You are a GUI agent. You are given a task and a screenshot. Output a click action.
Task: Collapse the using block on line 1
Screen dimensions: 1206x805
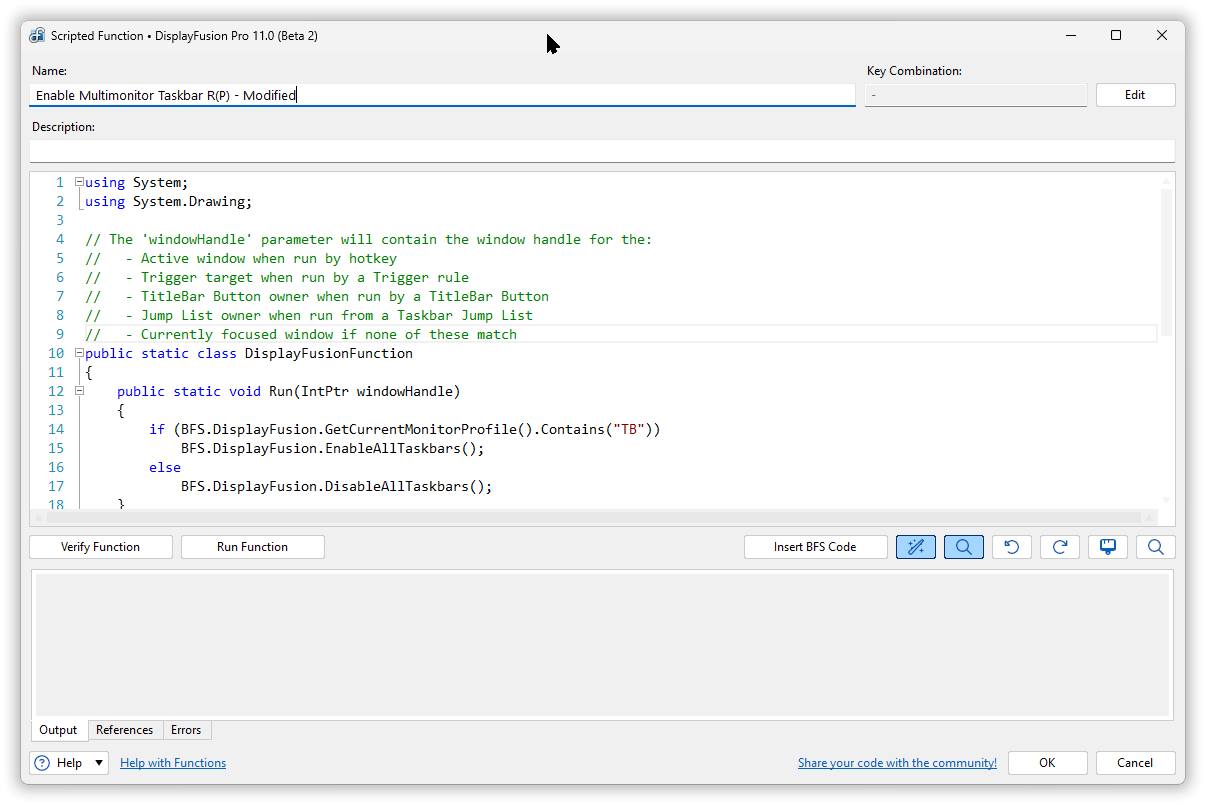point(79,183)
